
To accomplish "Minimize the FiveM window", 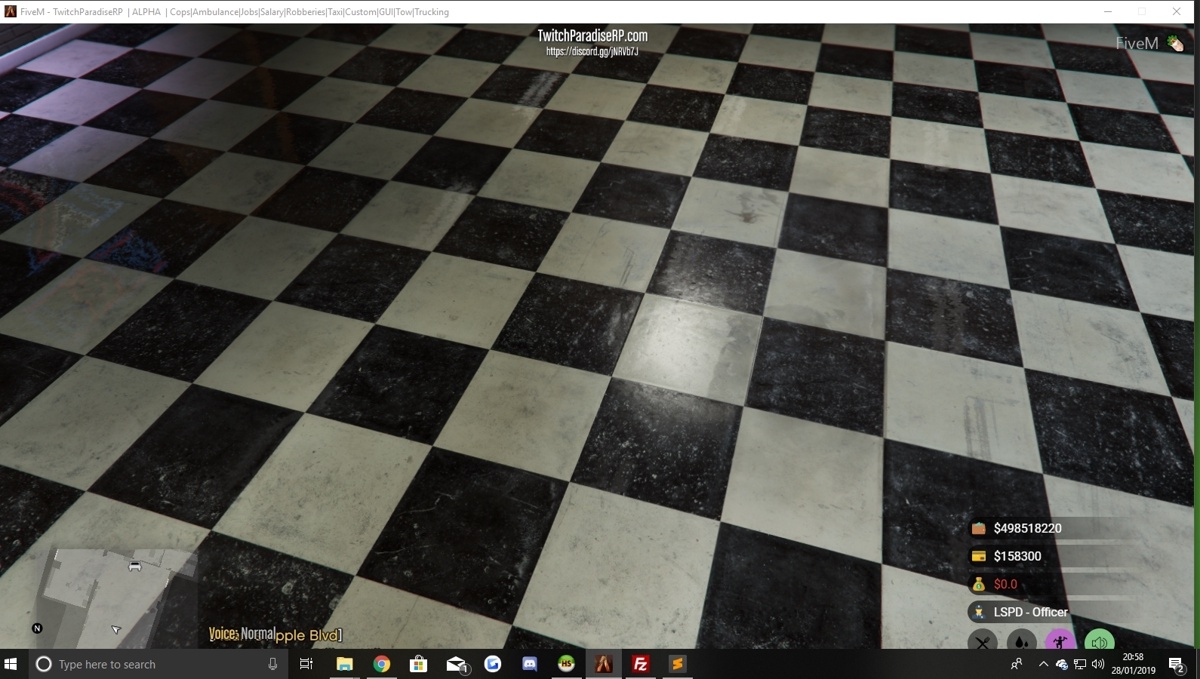I will coord(1108,11).
